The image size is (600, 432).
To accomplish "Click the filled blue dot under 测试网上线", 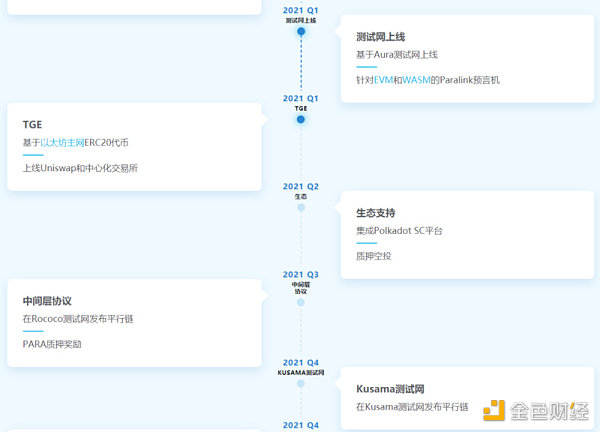I will (301, 31).
